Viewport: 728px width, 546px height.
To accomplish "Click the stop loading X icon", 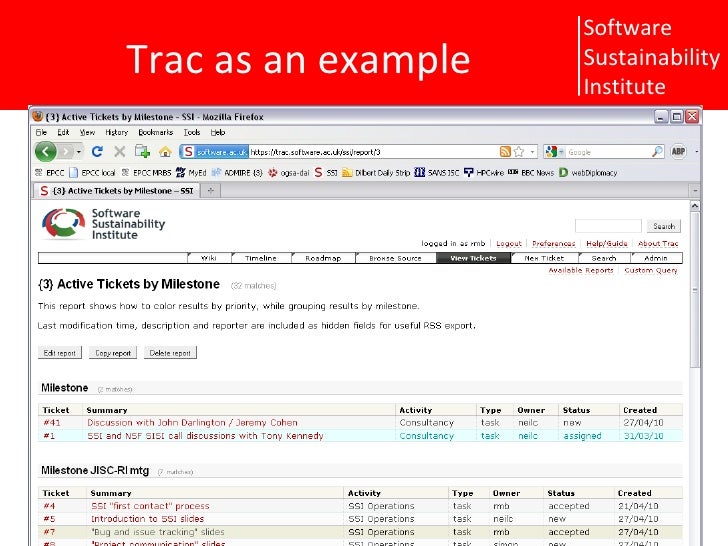I will [120, 151].
